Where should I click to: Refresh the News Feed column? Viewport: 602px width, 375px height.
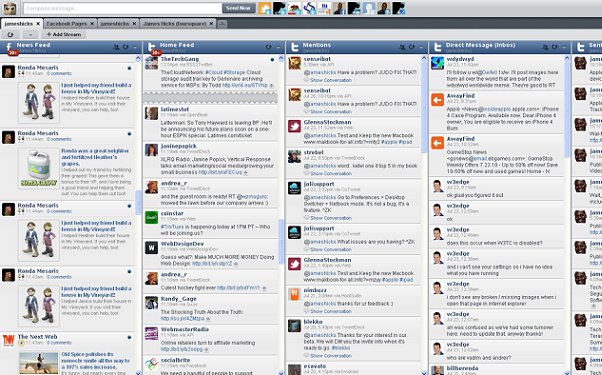point(126,47)
